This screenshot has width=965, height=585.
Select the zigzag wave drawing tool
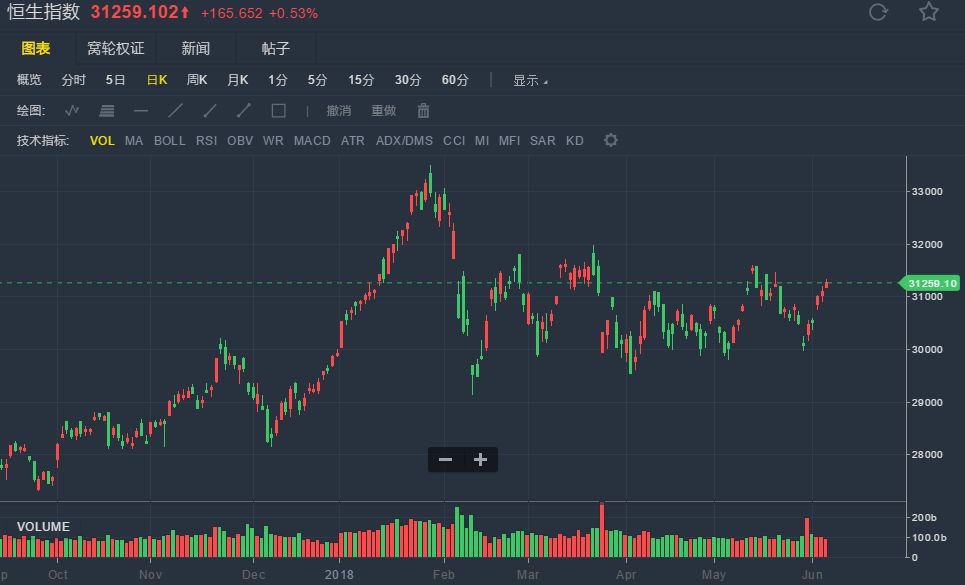tap(72, 110)
